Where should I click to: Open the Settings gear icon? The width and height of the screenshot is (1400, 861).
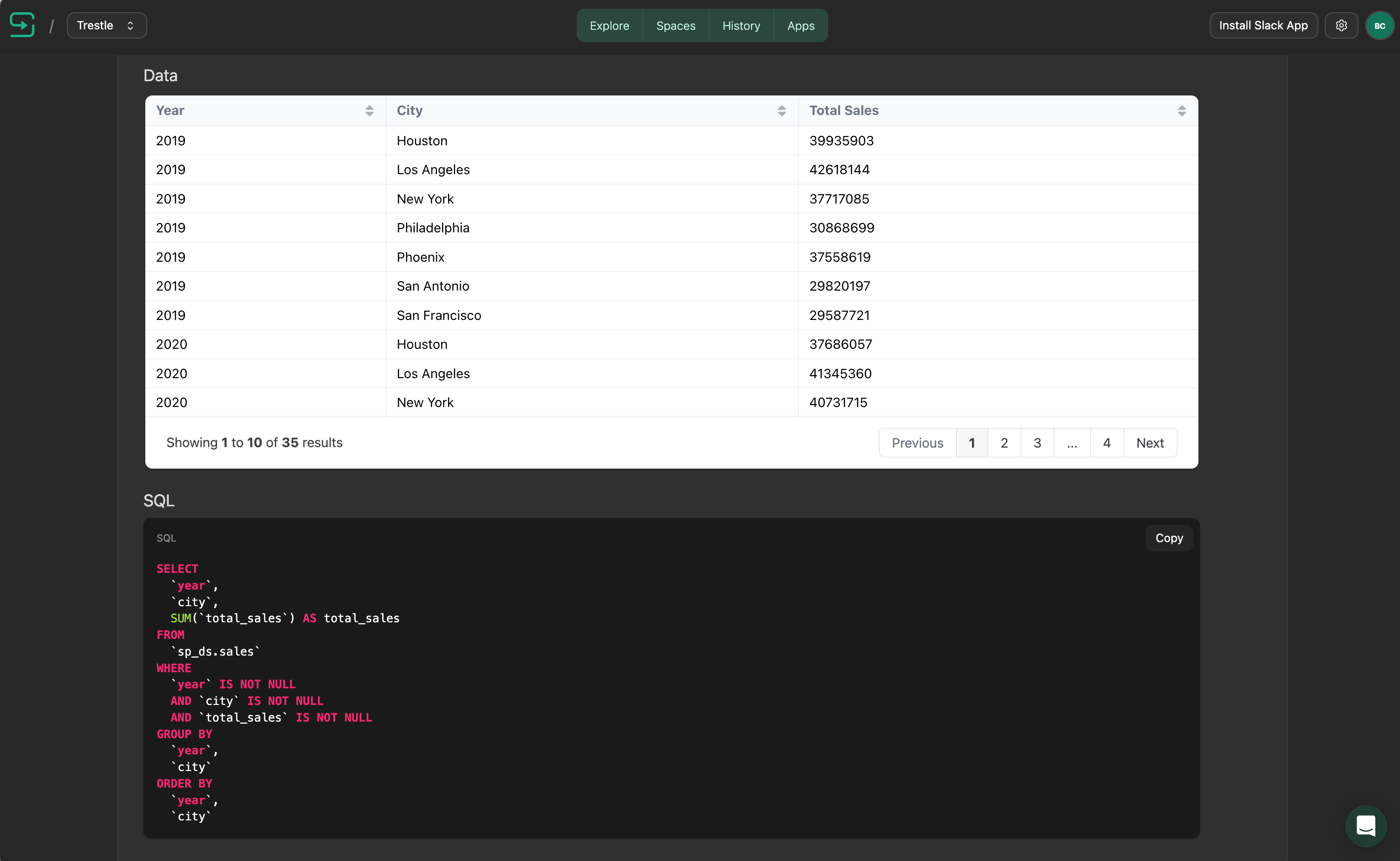[x=1342, y=25]
